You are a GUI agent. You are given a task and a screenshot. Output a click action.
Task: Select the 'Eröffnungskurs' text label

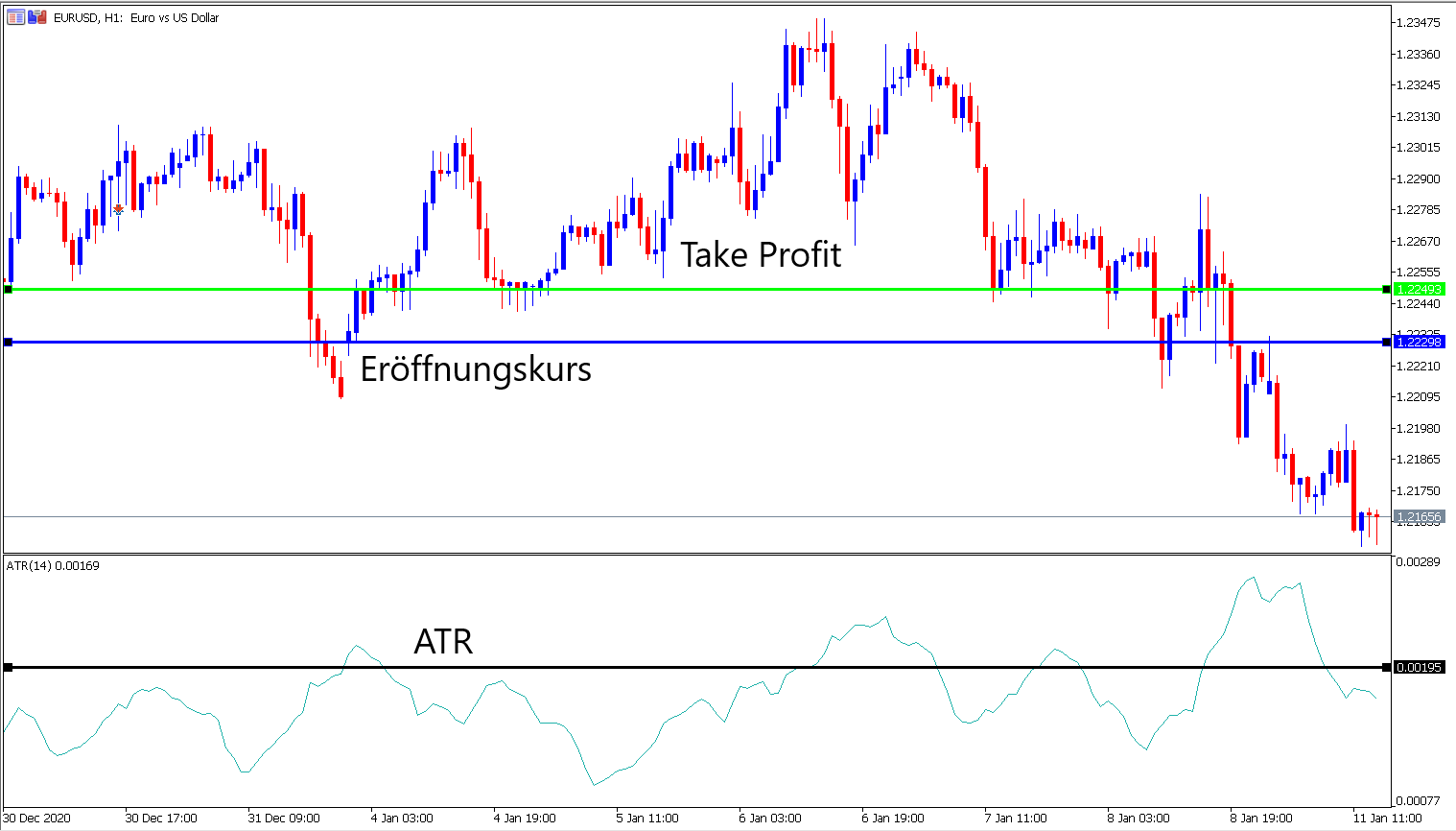[476, 369]
